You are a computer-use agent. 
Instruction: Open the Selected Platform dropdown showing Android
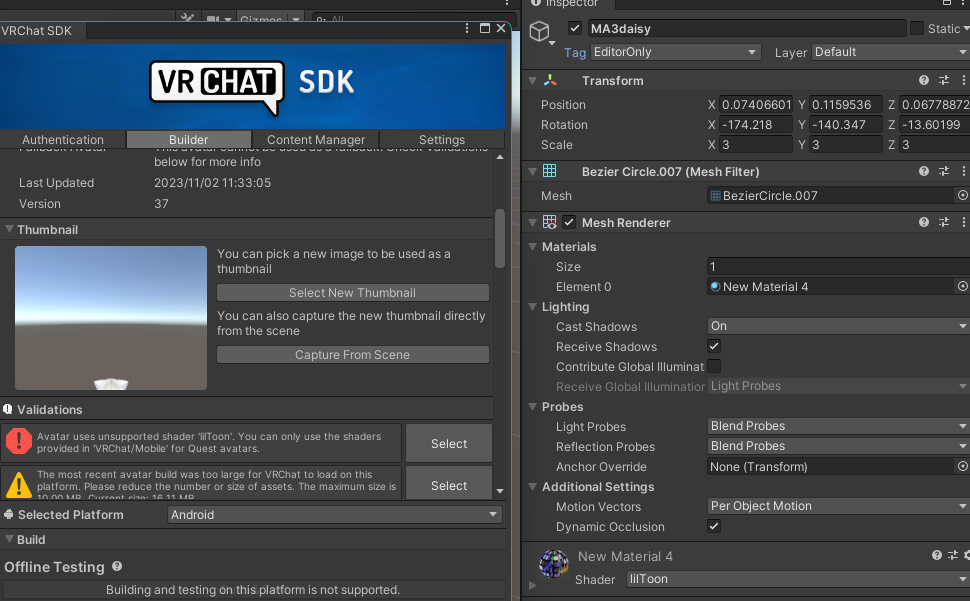335,514
